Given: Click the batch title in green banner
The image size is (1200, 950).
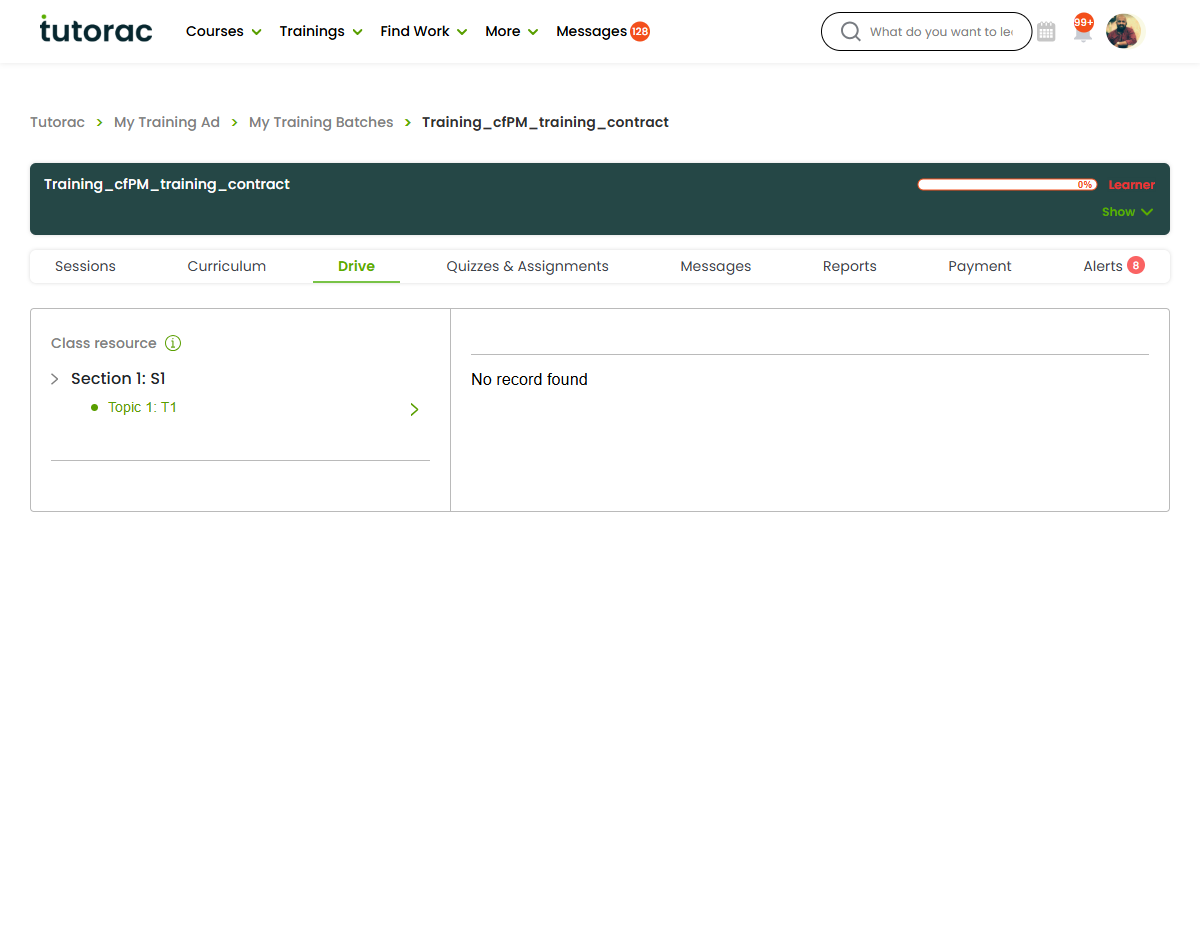Looking at the screenshot, I should [167, 184].
